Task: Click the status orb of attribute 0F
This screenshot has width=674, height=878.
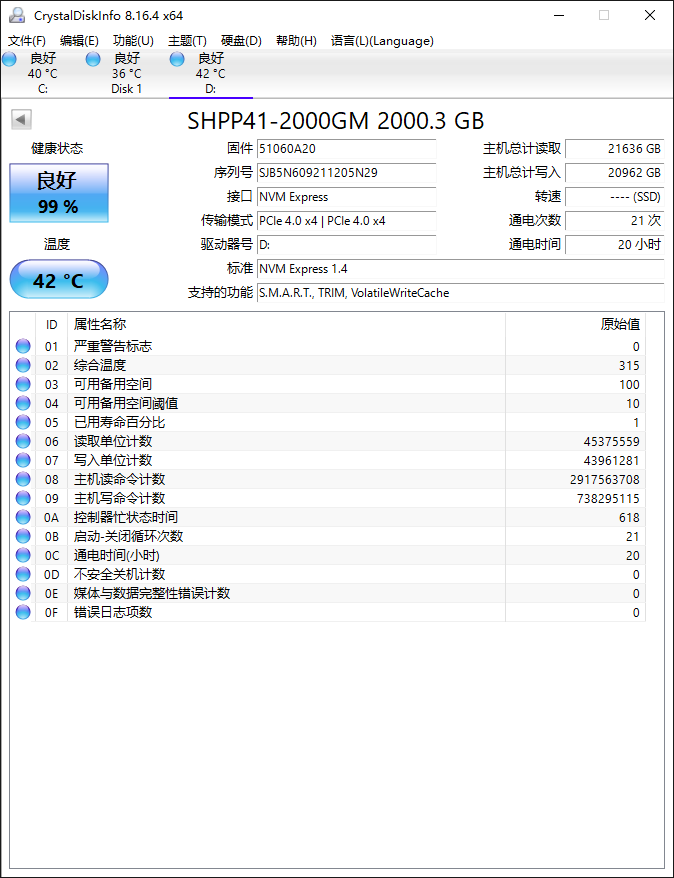Action: tap(23, 613)
